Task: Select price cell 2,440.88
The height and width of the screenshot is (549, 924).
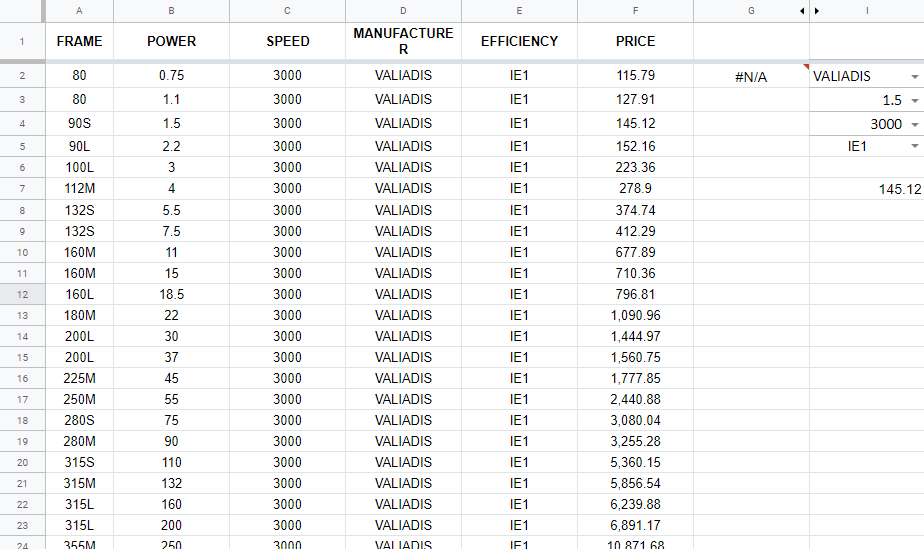Action: 635,399
